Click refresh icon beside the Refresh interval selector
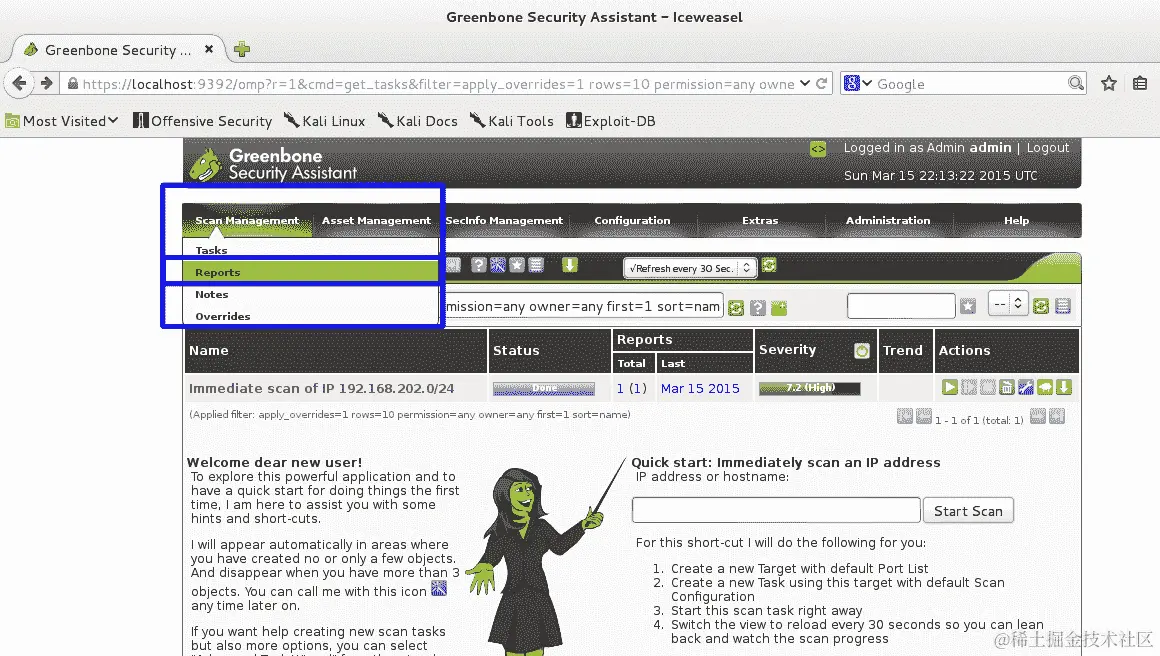Image resolution: width=1160 pixels, height=656 pixels. click(x=769, y=265)
